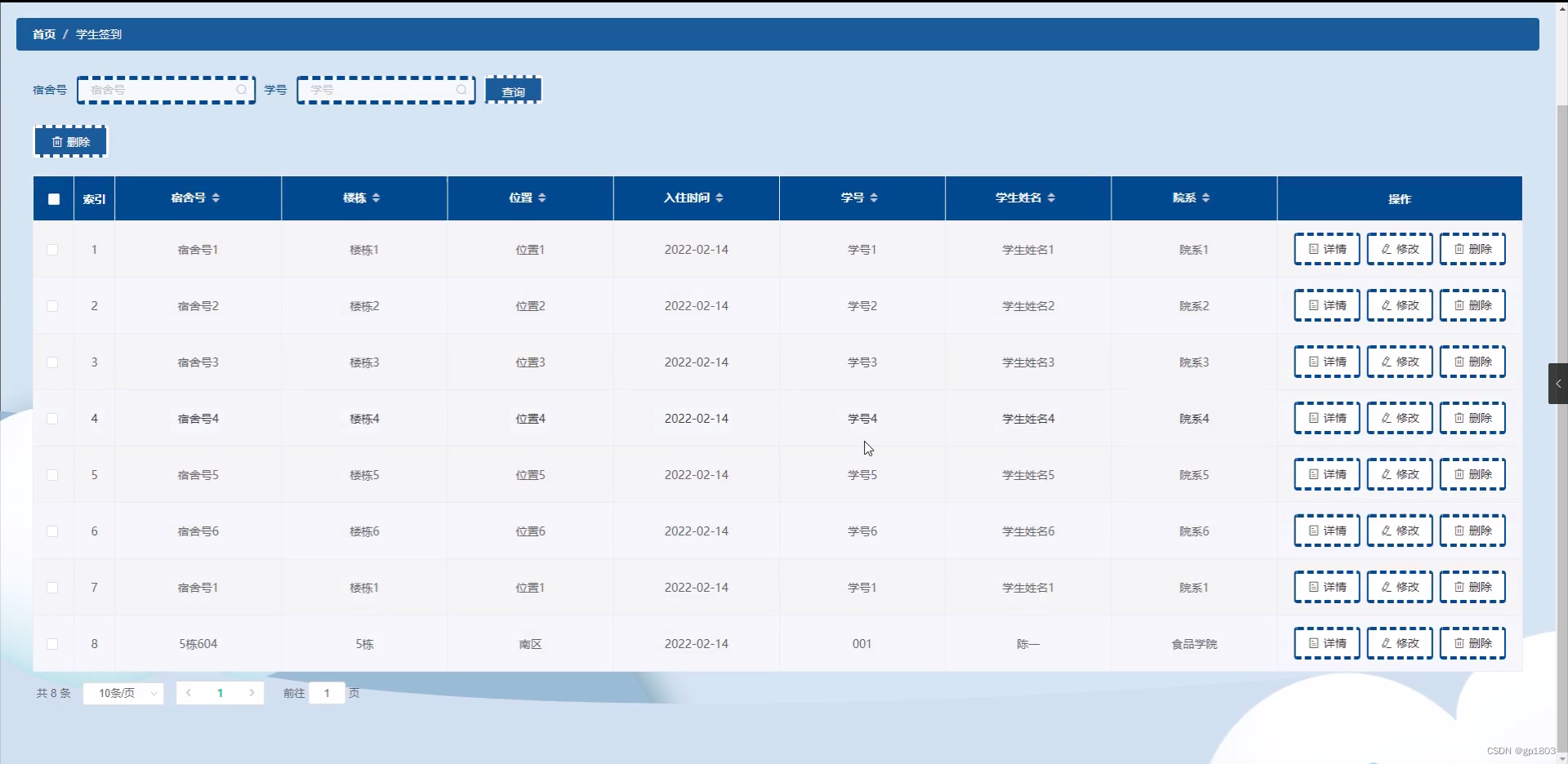The height and width of the screenshot is (764, 1568).
Task: Select the checkbox for row 5栋604
Action: (52, 644)
